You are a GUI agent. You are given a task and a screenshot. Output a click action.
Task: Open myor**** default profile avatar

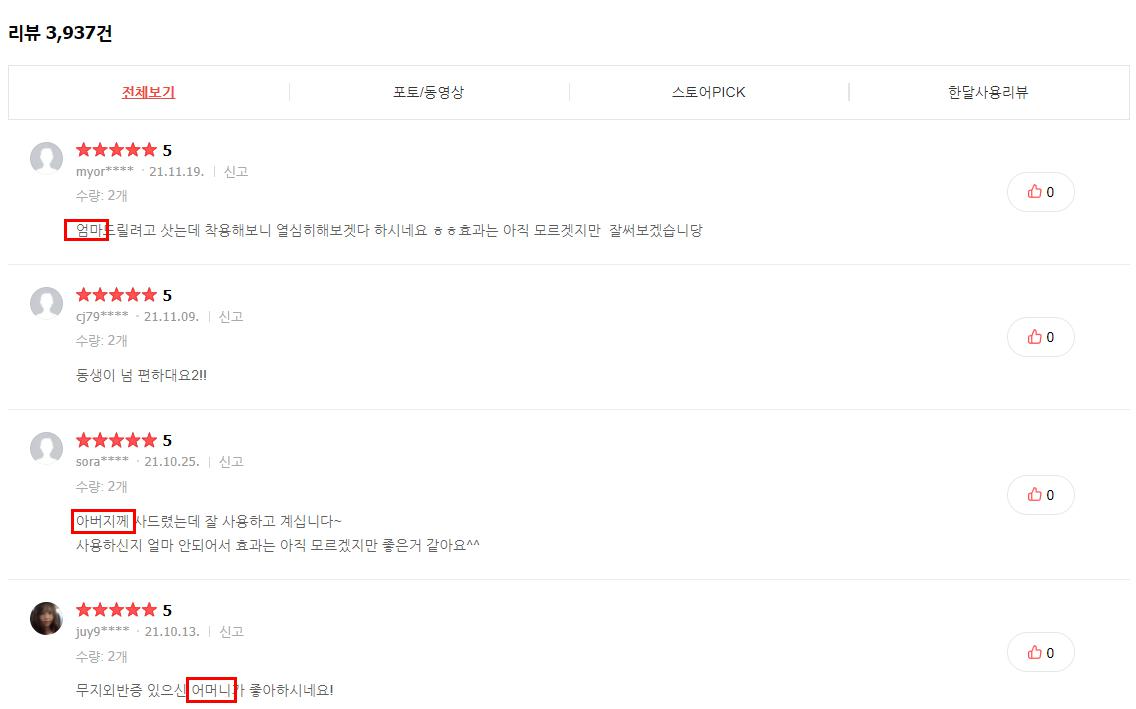pyautogui.click(x=46, y=158)
